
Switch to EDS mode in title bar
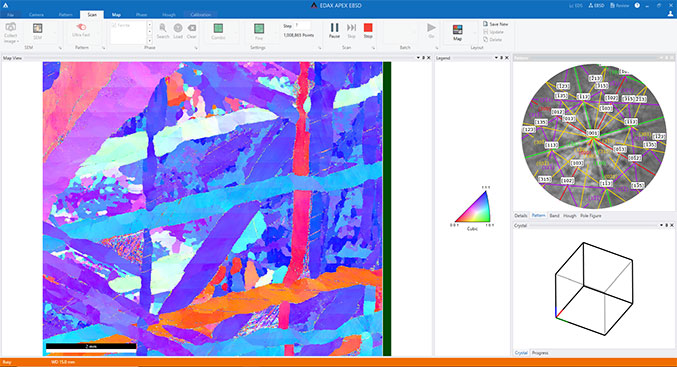pyautogui.click(x=576, y=6)
